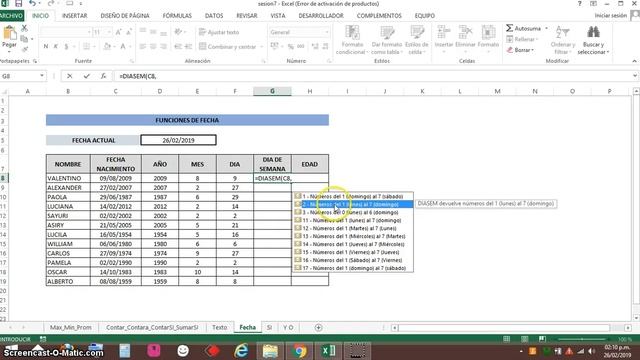Click the formula bar cancel X icon
This screenshot has width=640, height=360.
click(x=70, y=76)
